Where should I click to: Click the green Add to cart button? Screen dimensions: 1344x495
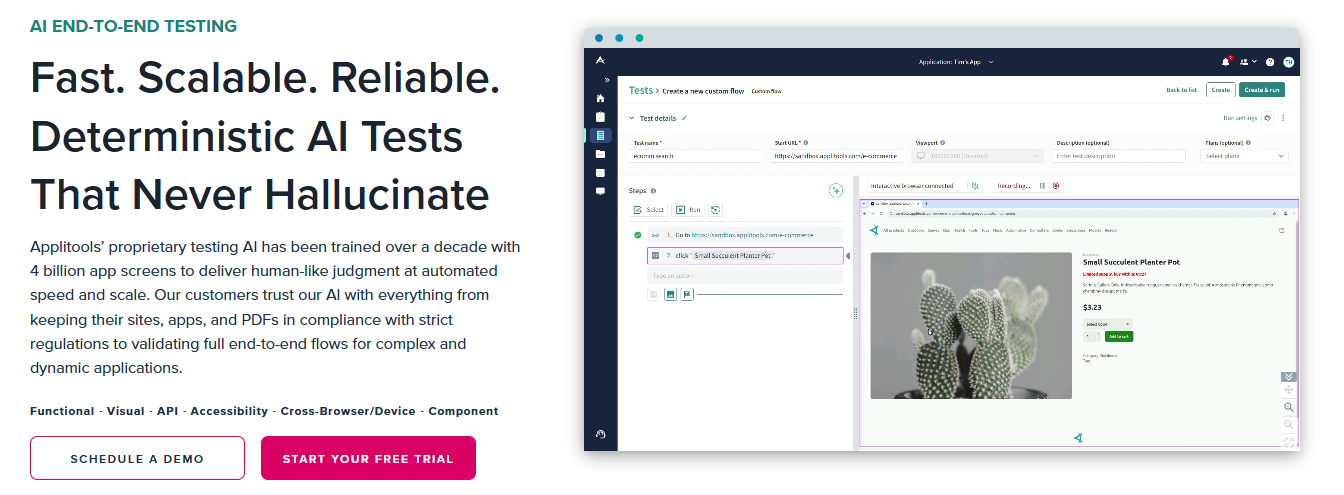[x=1119, y=336]
